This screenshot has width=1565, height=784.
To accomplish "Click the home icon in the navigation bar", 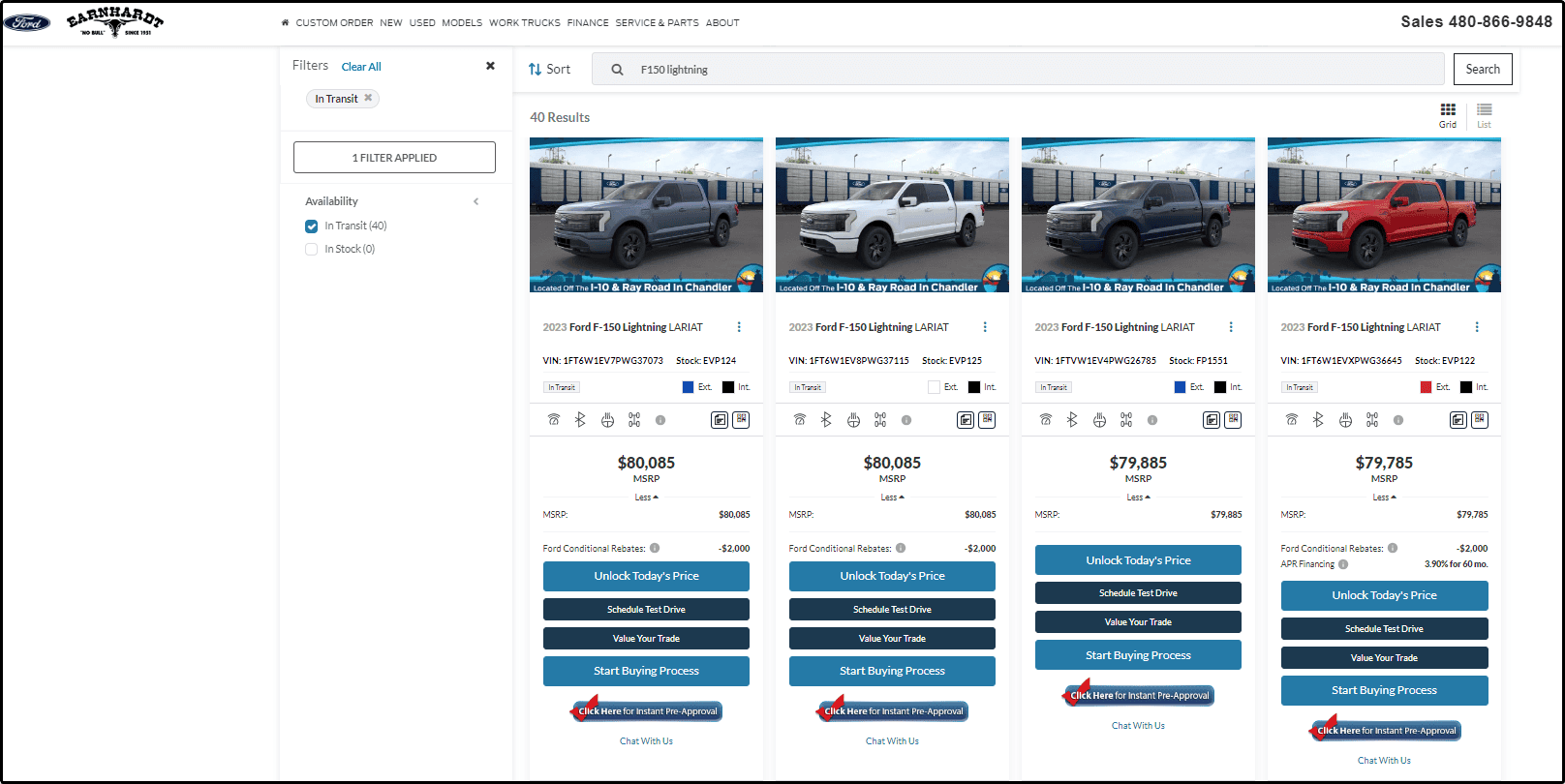I will pos(285,23).
